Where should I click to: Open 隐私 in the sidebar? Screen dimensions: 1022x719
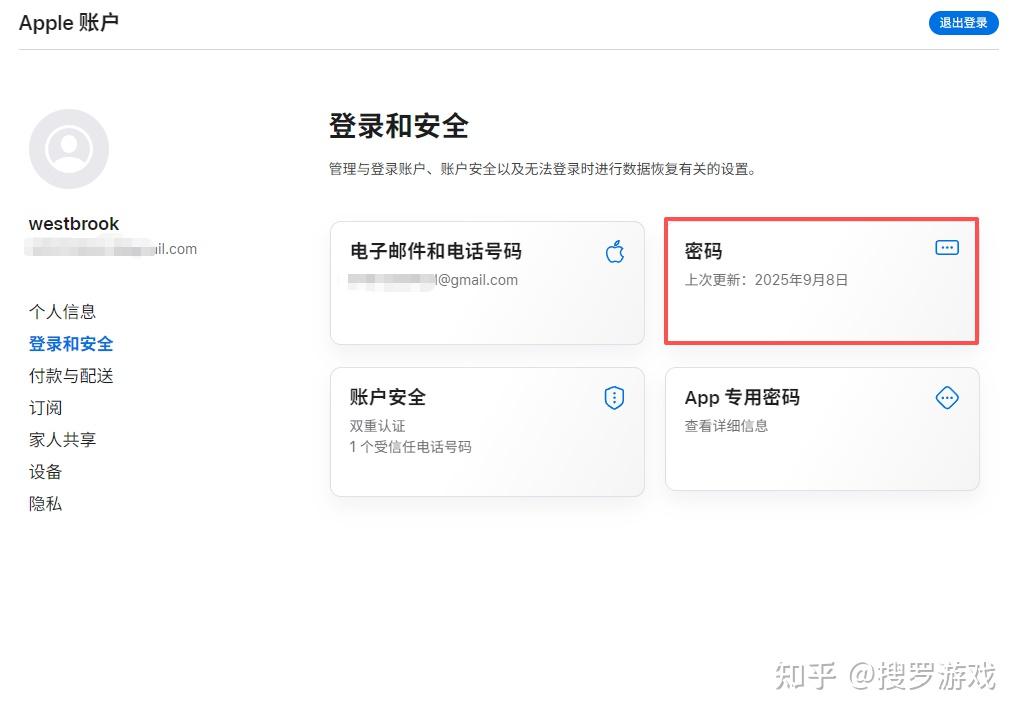(46, 503)
